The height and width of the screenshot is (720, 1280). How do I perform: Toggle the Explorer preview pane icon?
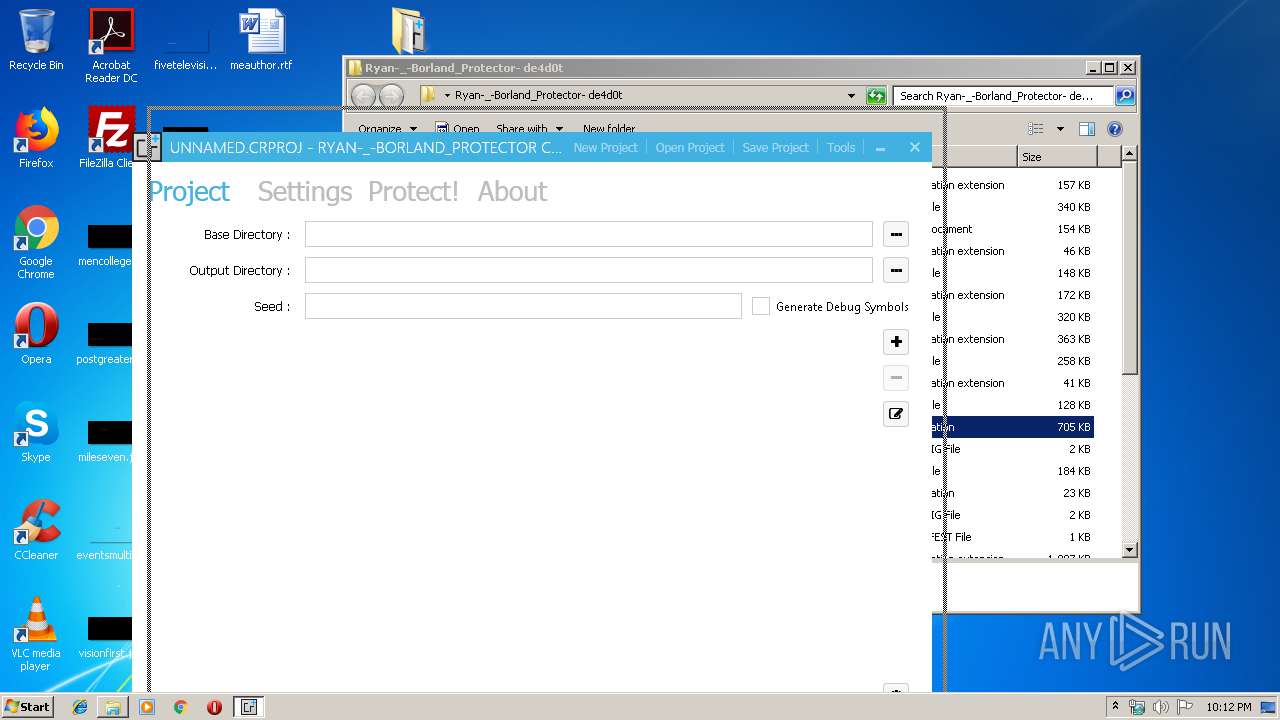[1087, 129]
